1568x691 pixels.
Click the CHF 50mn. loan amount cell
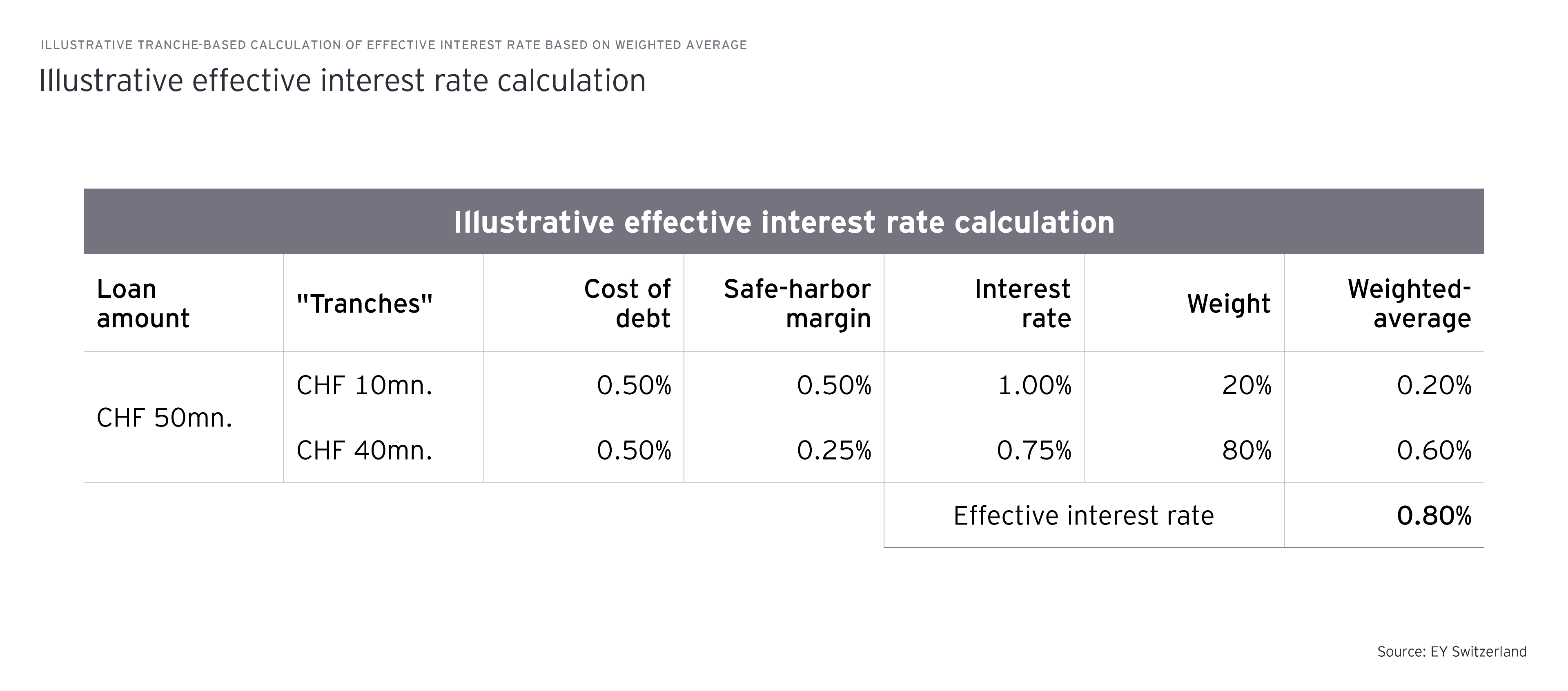point(164,418)
